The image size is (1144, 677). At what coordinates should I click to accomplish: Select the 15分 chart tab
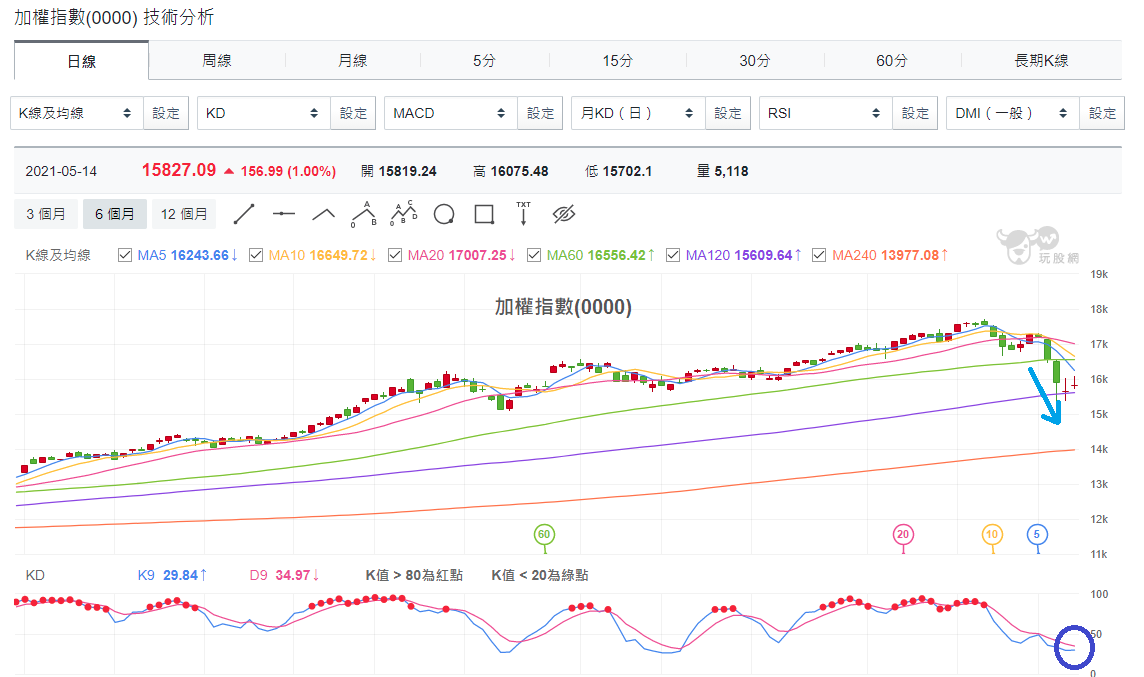pos(617,61)
